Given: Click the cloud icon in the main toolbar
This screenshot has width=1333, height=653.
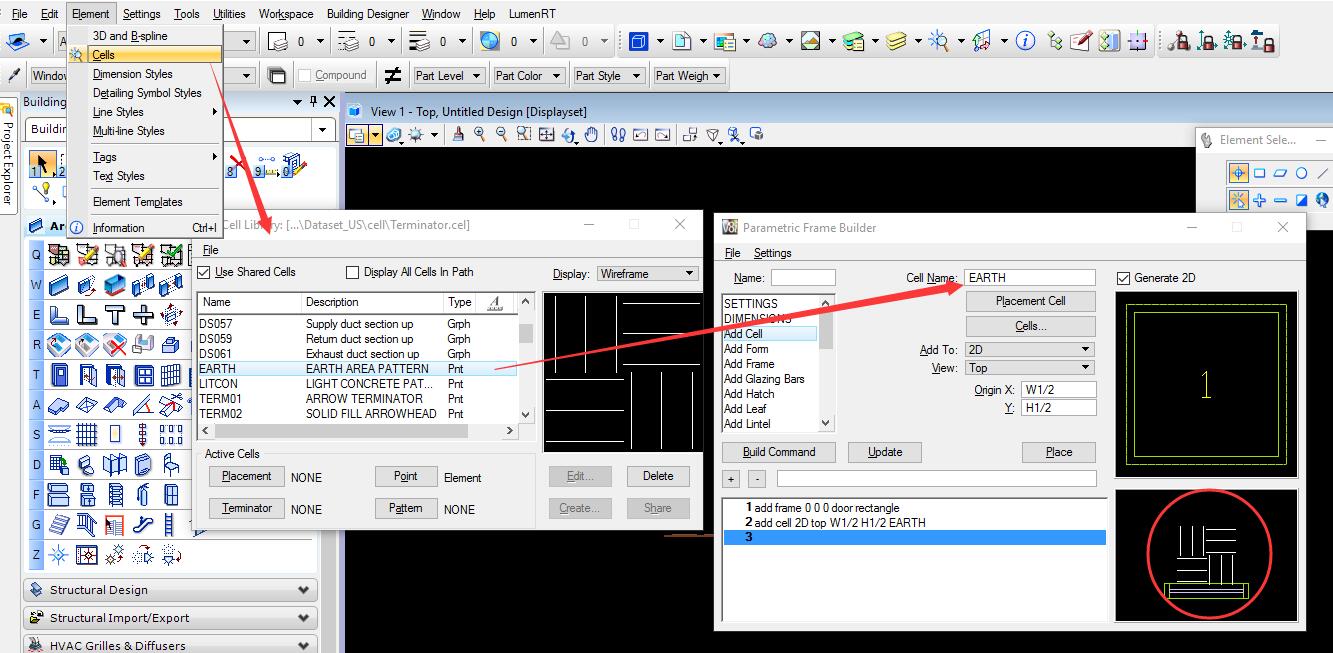Looking at the screenshot, I should click(x=767, y=41).
